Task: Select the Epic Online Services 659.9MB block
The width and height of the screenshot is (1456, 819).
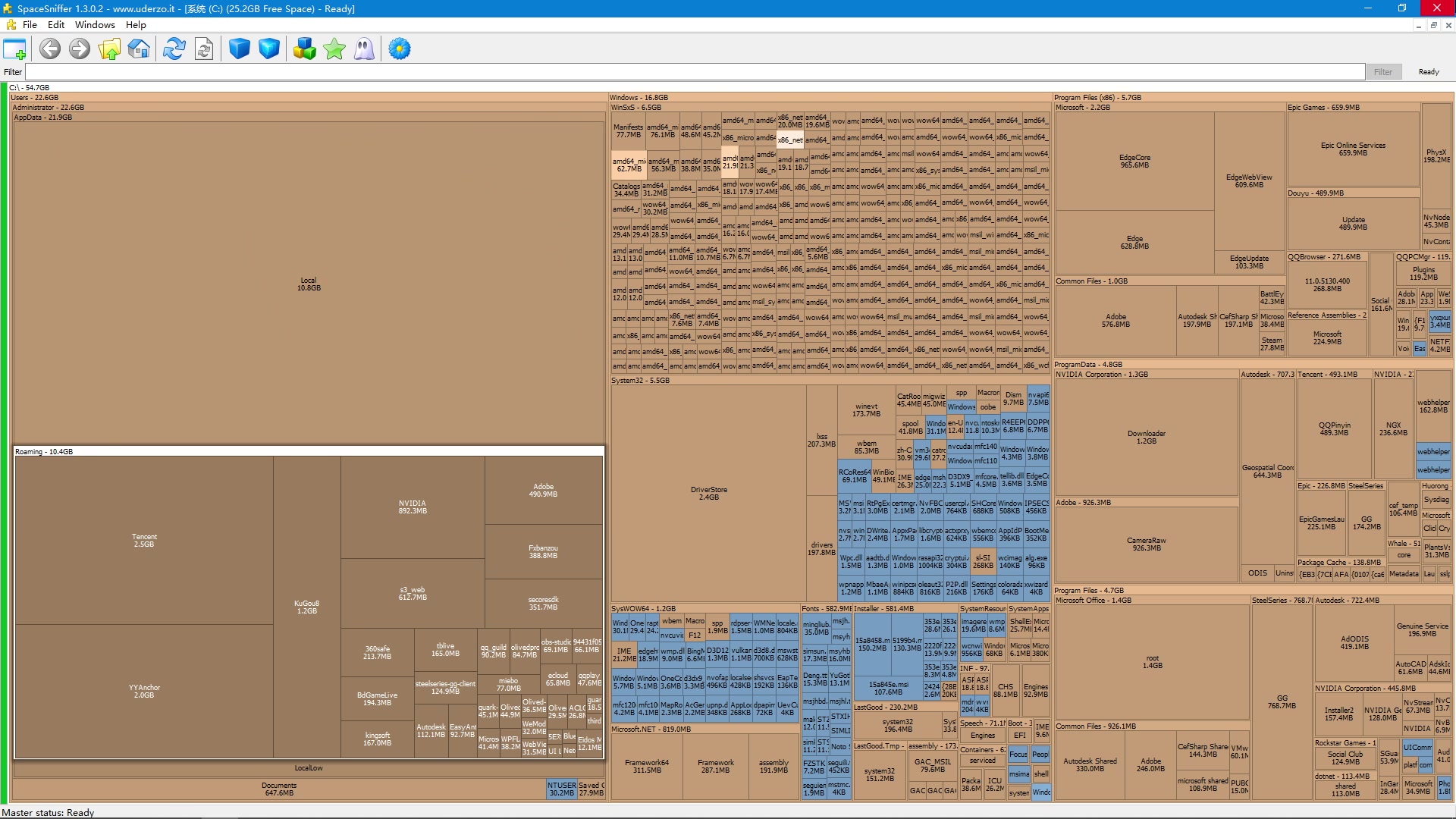Action: pyautogui.click(x=1353, y=149)
